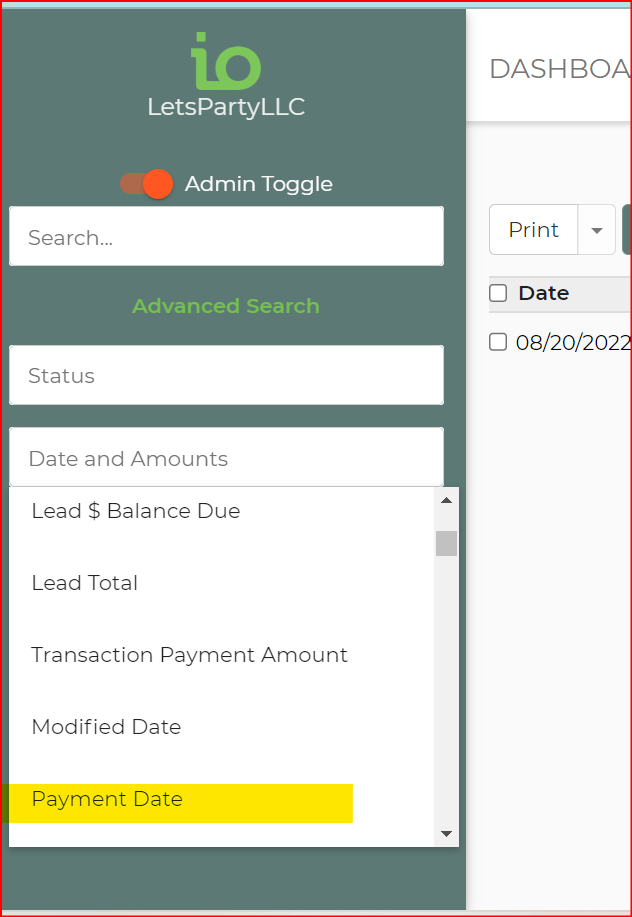
Task: Click the dropdown list scrollbar thumb
Action: pos(446,543)
